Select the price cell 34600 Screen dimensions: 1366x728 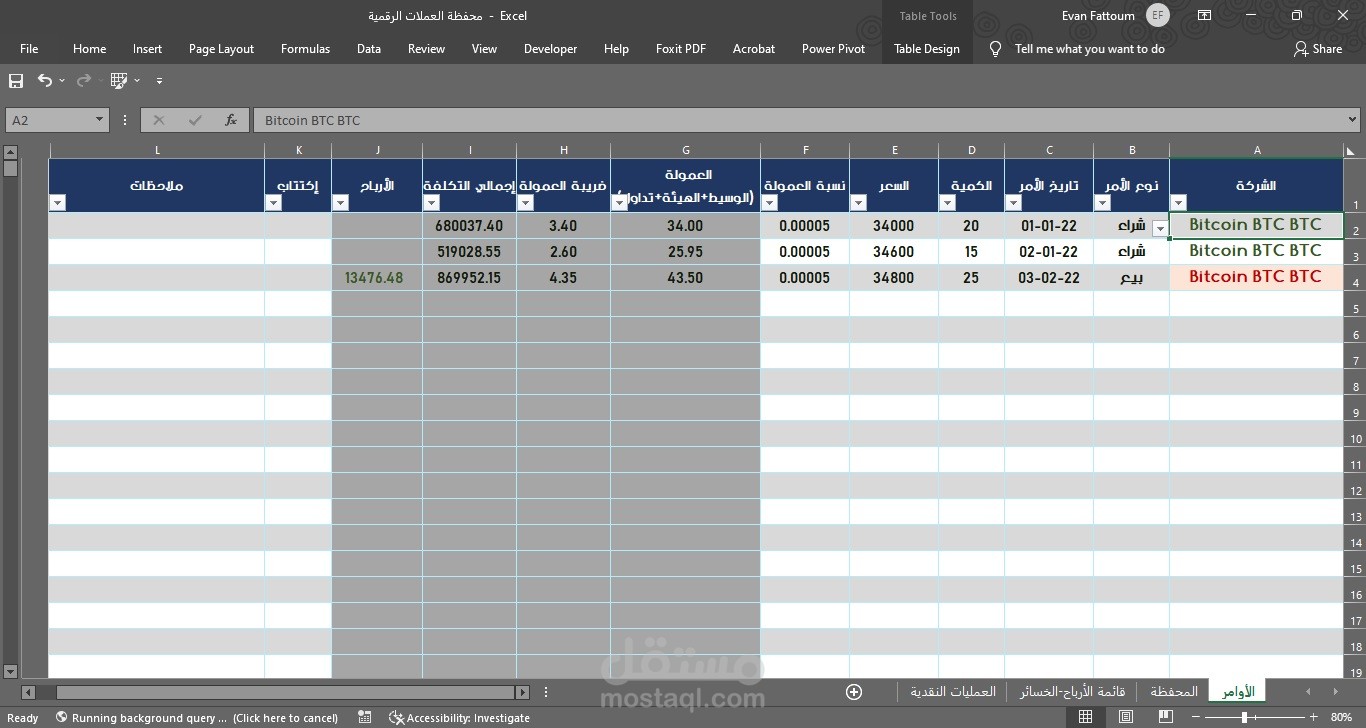(894, 252)
